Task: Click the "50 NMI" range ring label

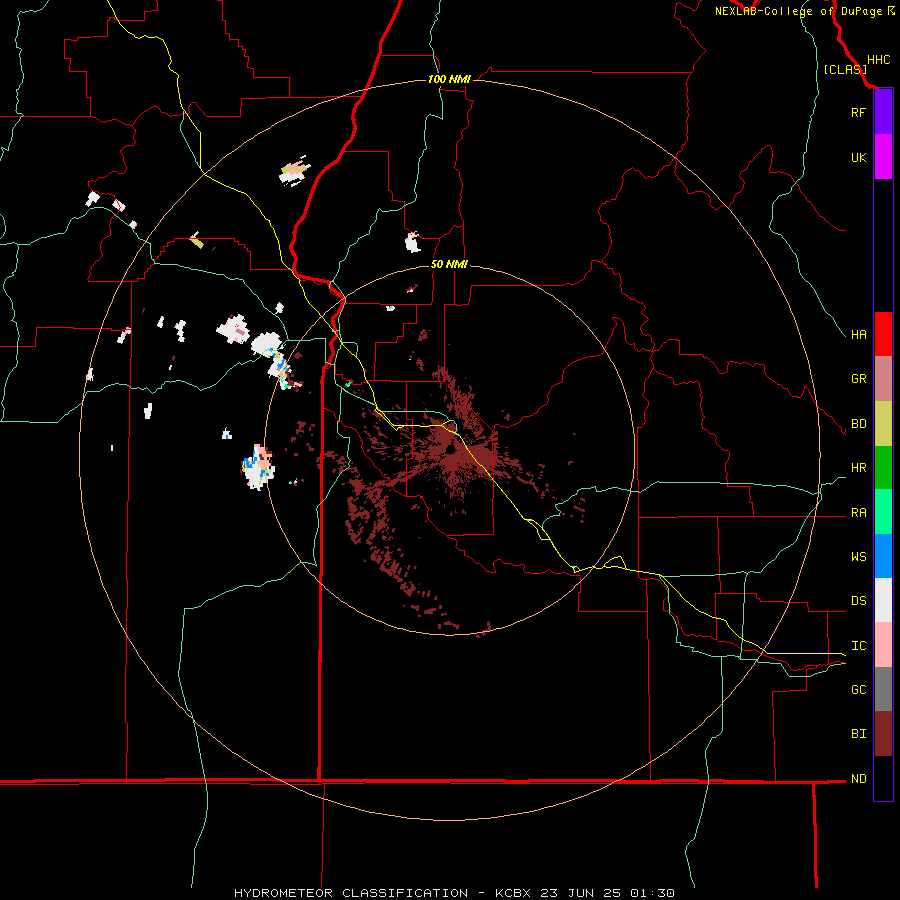Action: tap(449, 264)
